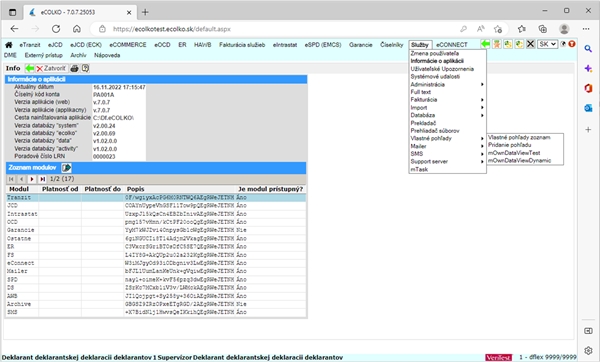Open Copilot sparkle icon in sidebar

pos(588,68)
